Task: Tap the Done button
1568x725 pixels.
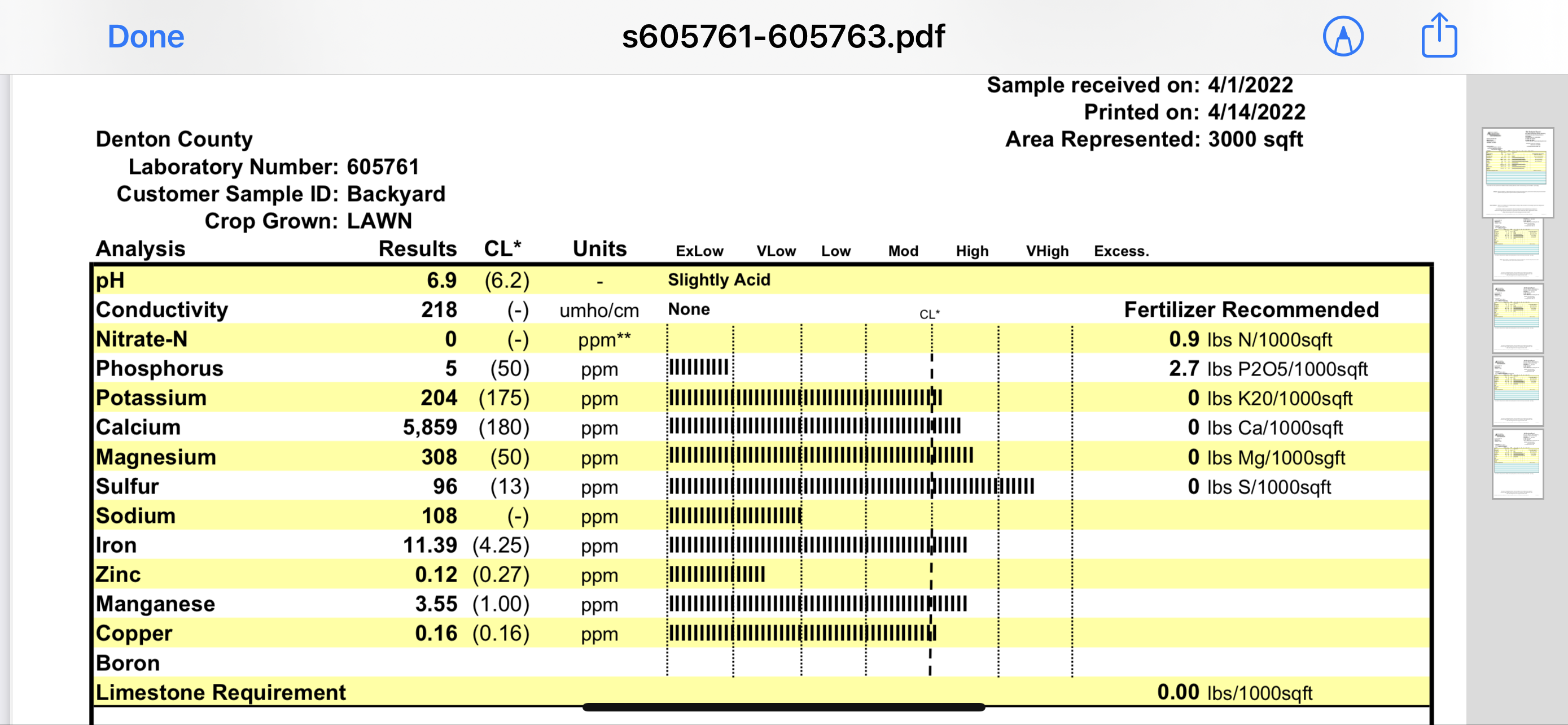Action: [x=146, y=37]
